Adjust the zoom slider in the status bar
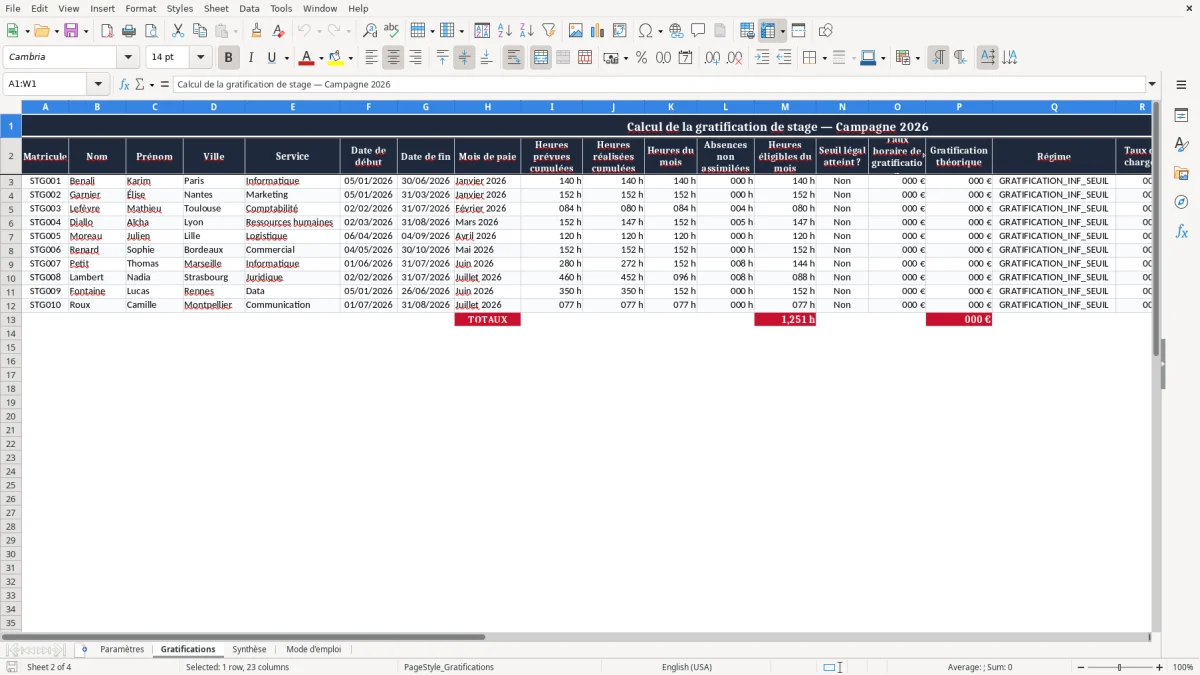Image resolution: width=1200 pixels, height=675 pixels. (x=1119, y=667)
